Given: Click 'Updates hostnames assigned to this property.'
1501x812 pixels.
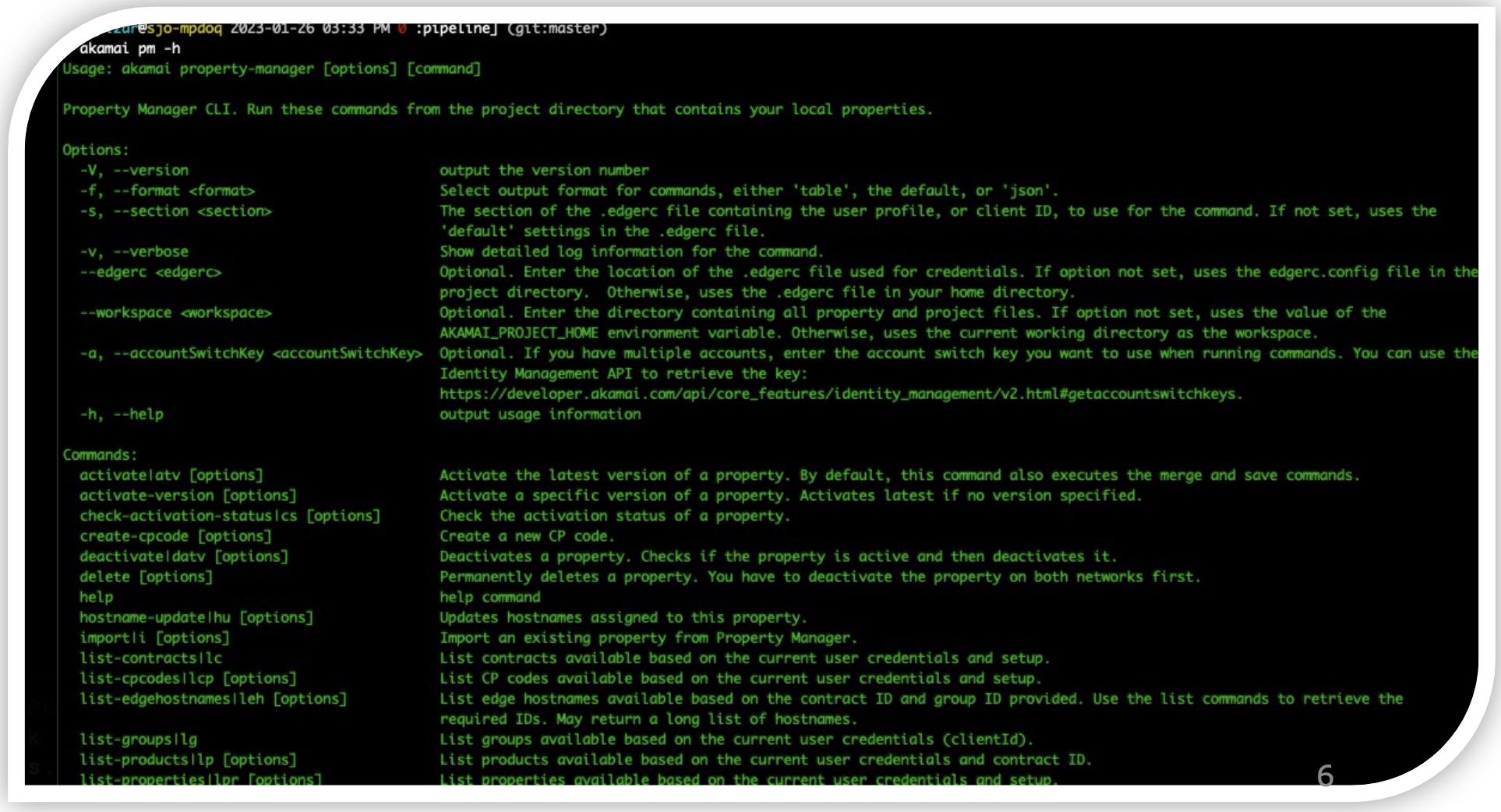Looking at the screenshot, I should pos(623,617).
